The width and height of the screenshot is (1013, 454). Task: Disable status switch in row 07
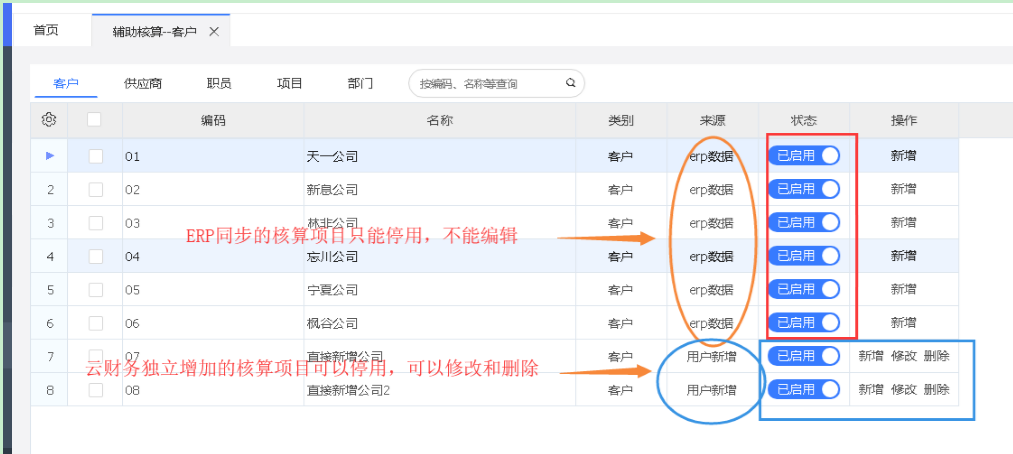[x=804, y=356]
